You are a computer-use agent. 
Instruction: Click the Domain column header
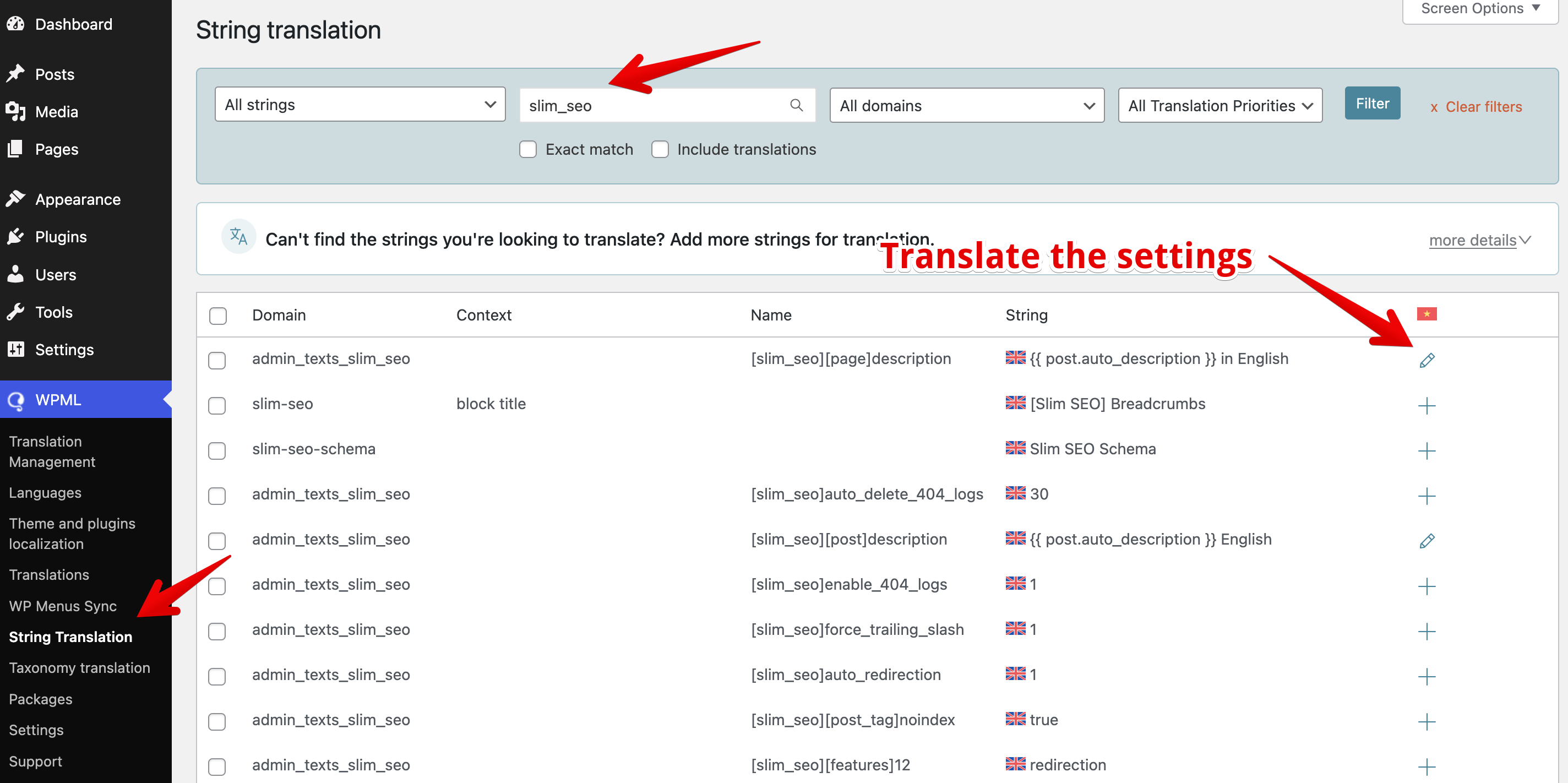coord(279,315)
